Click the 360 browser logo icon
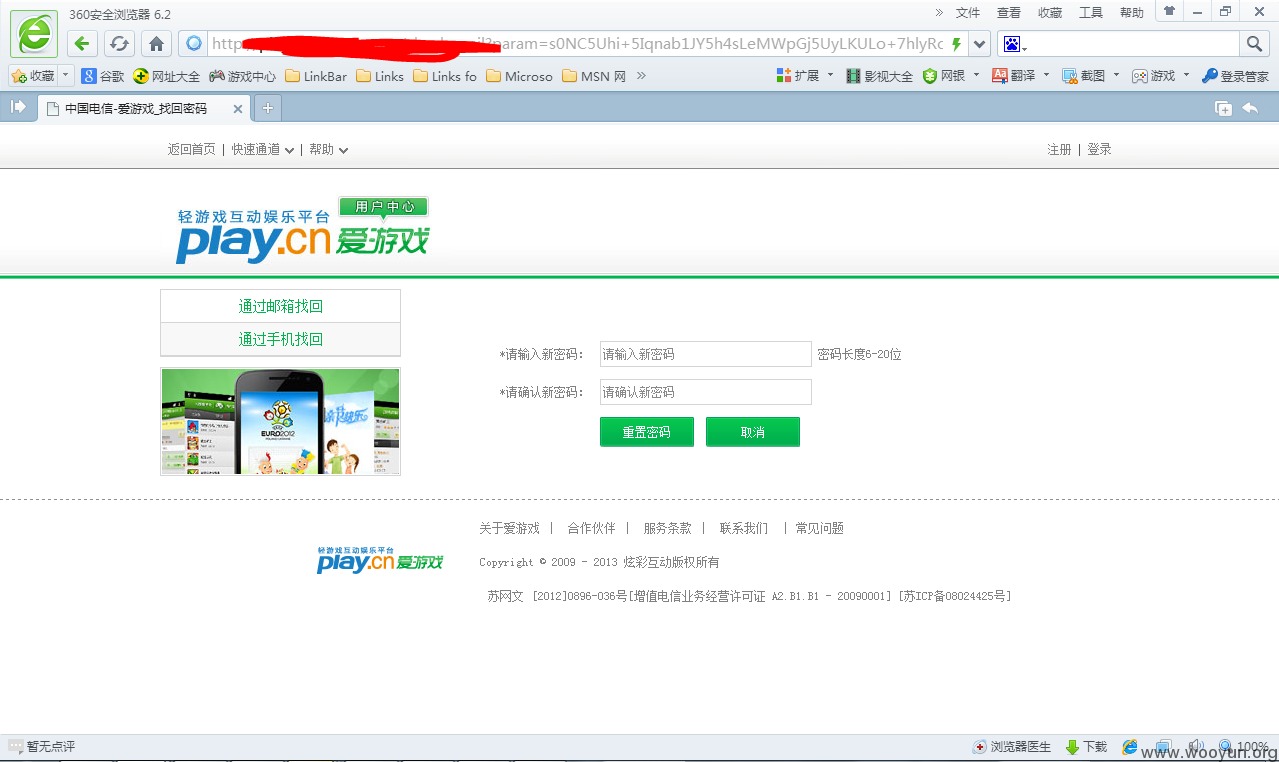Screen dimensions: 1279x762 pyautogui.click(x=34, y=33)
